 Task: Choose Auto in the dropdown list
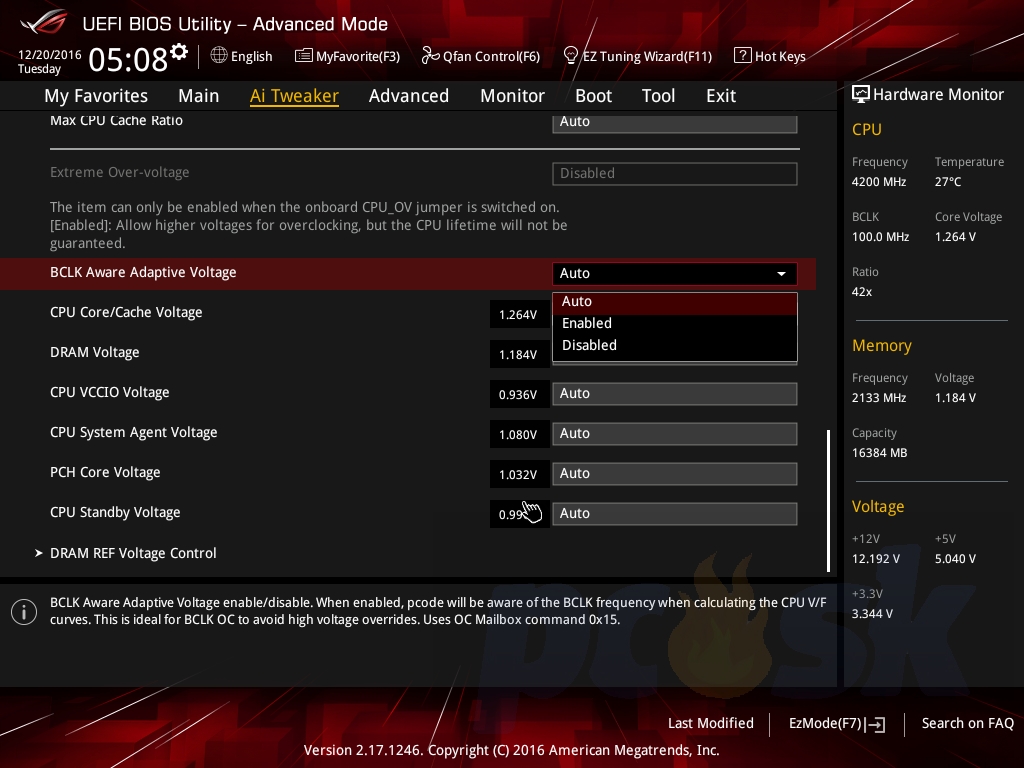coord(675,302)
